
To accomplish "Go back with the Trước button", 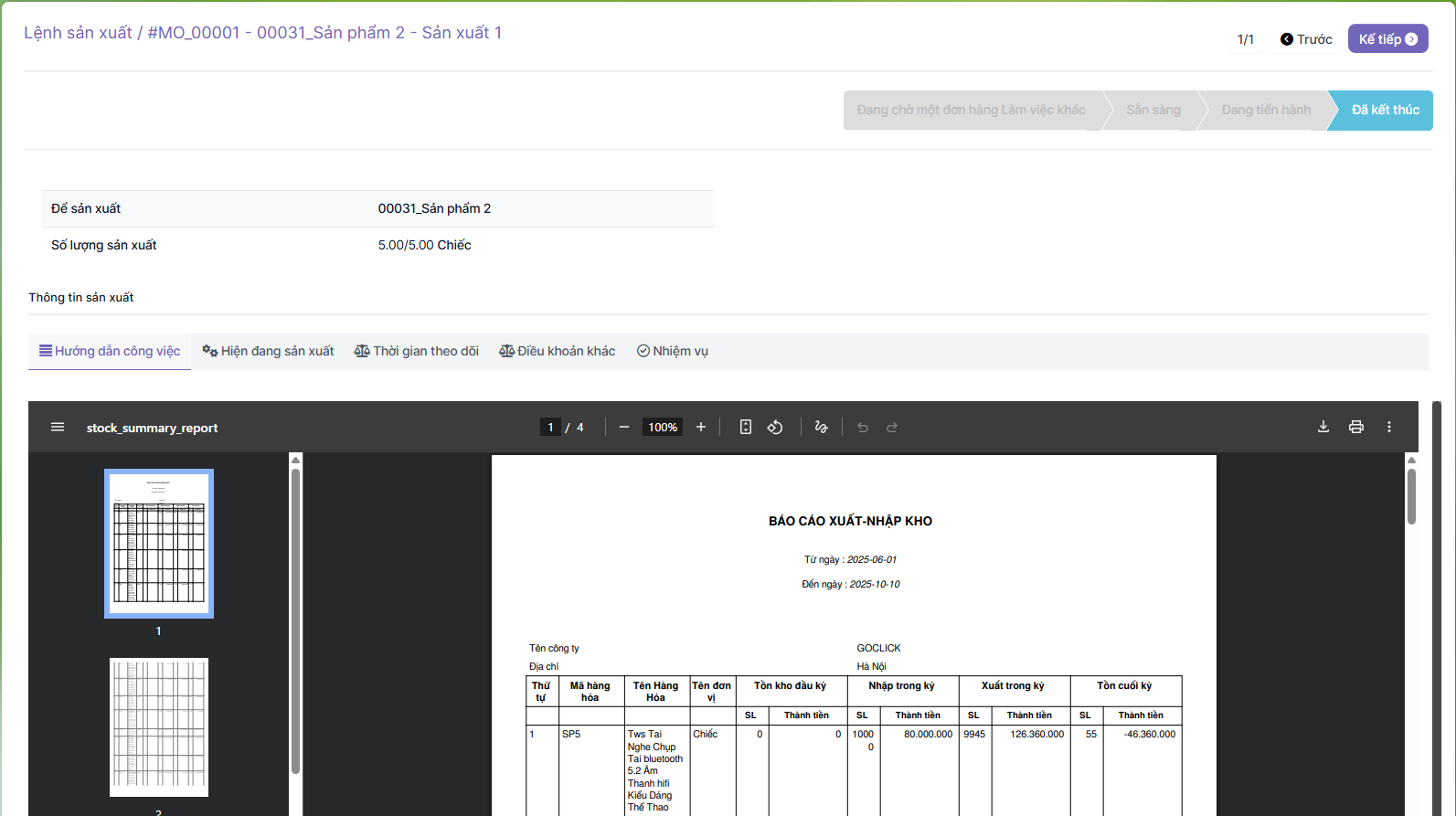I will click(1306, 39).
